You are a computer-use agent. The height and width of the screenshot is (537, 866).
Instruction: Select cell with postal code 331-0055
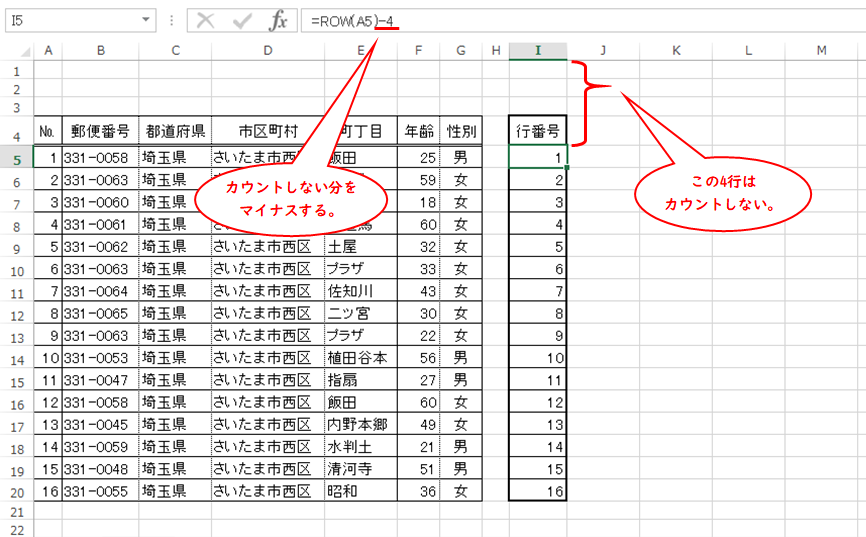tap(100, 491)
